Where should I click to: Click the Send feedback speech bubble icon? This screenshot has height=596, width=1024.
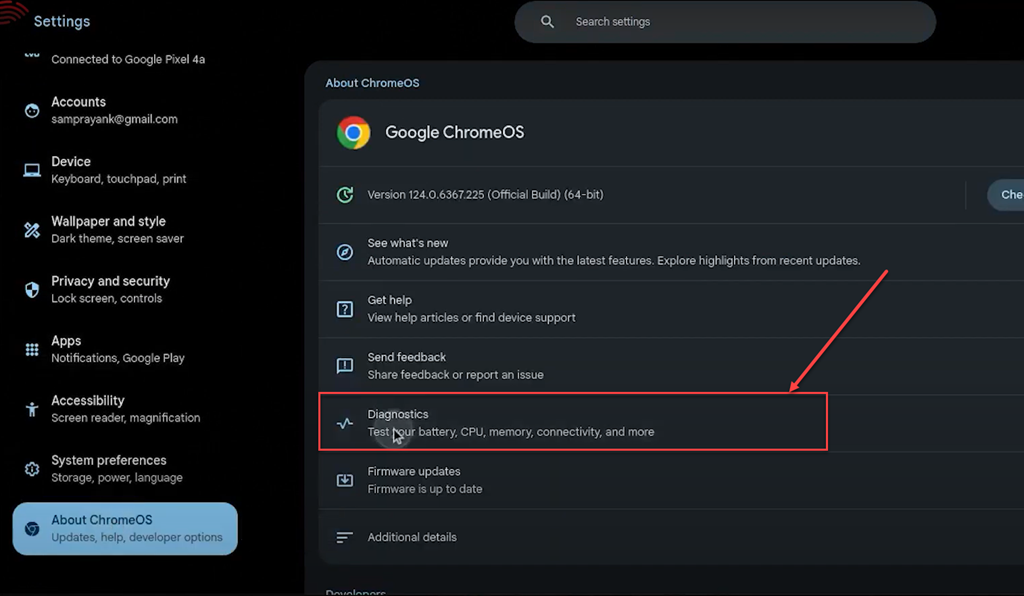[x=345, y=366]
